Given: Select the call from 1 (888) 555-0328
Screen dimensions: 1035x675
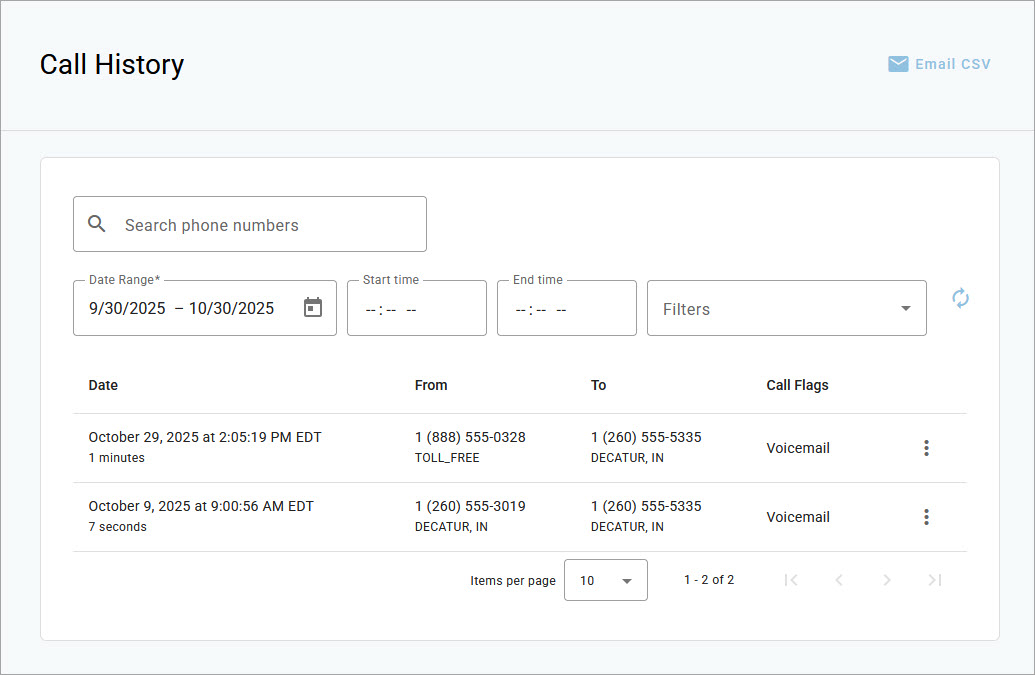Looking at the screenshot, I should 470,438.
